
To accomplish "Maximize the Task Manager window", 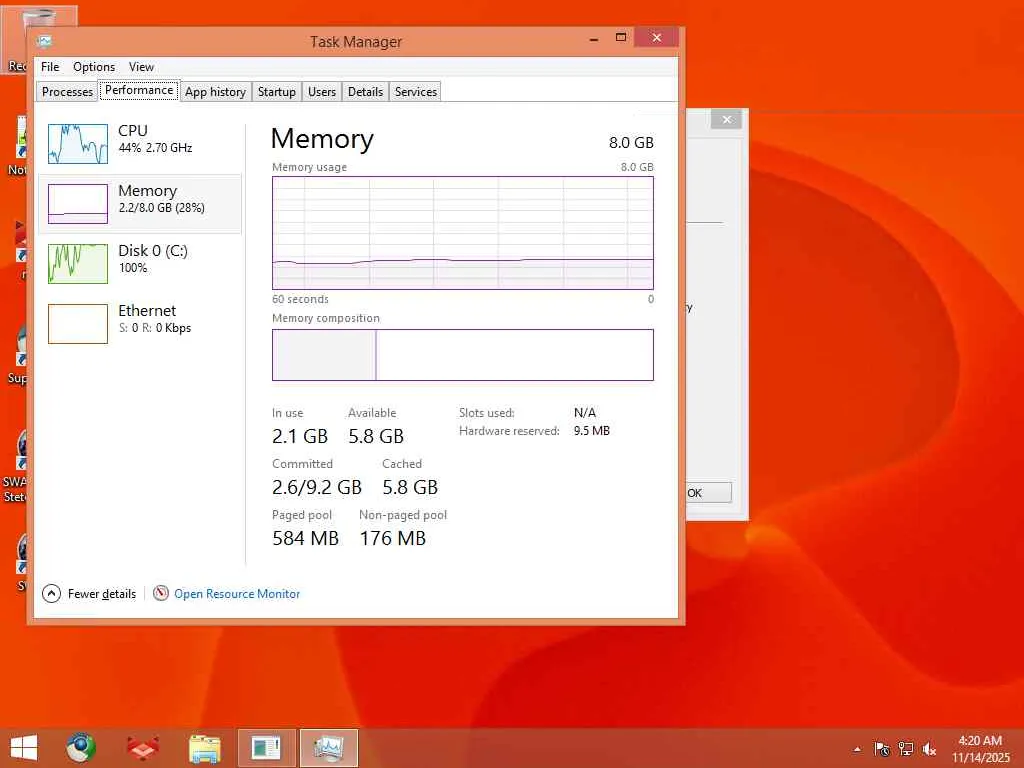I will tap(620, 38).
